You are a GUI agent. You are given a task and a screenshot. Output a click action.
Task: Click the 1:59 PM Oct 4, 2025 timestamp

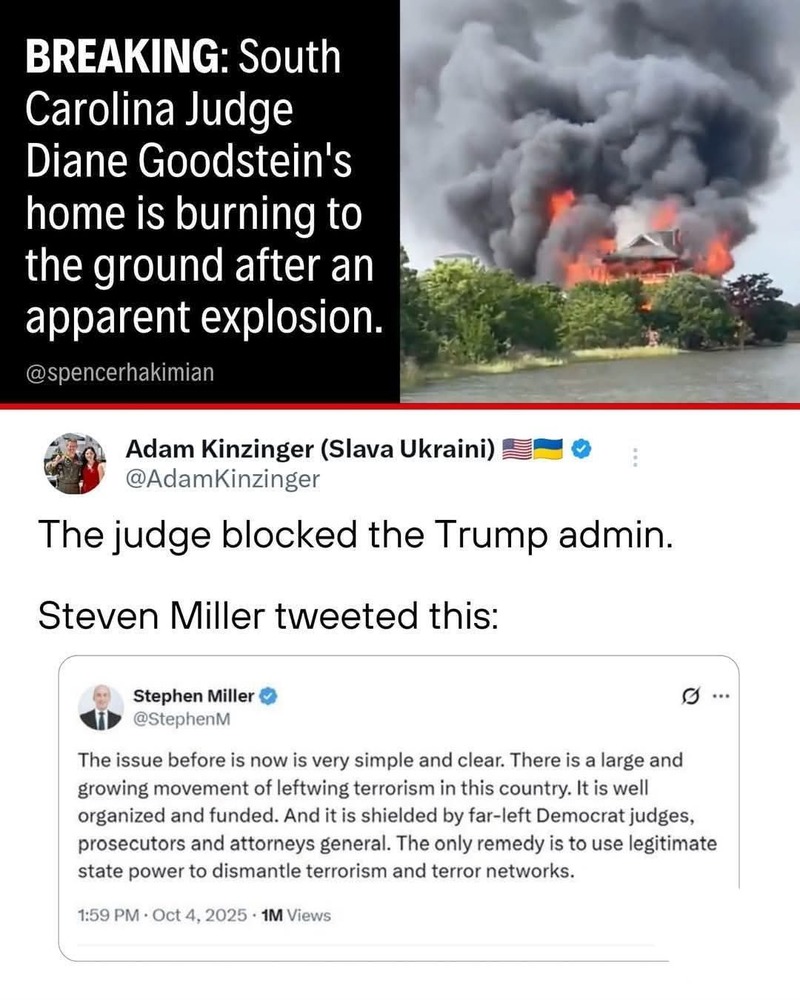click(162, 915)
